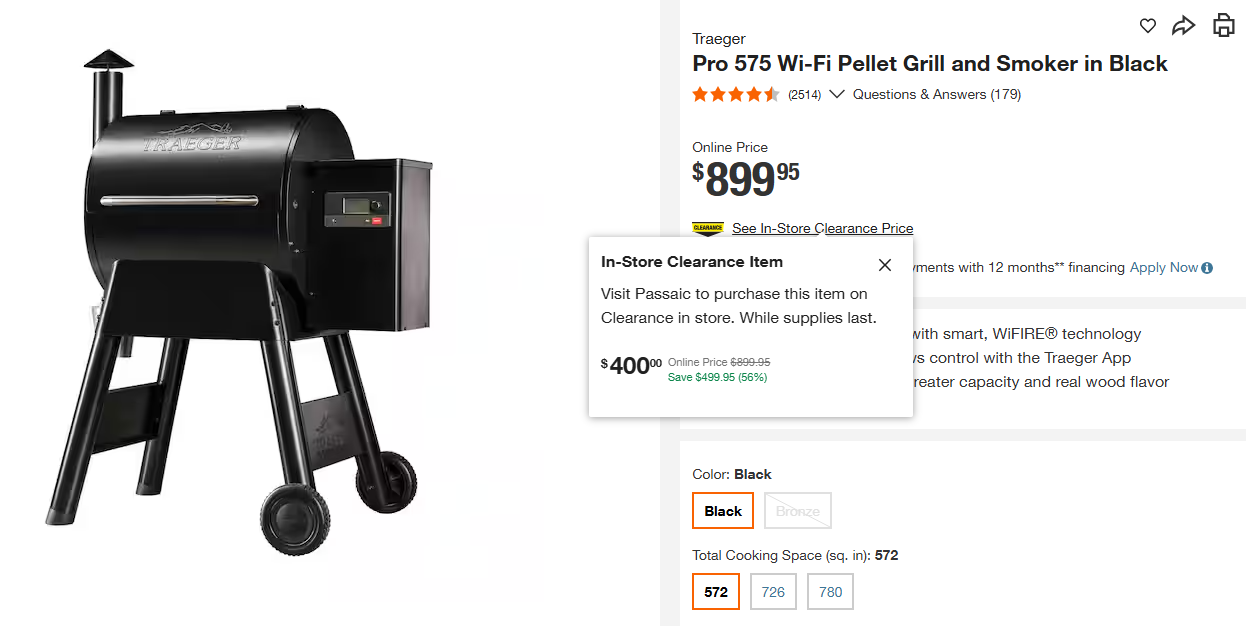The height and width of the screenshot is (626, 1246).
Task: Select 572 sq. in. cooking space
Action: (716, 591)
